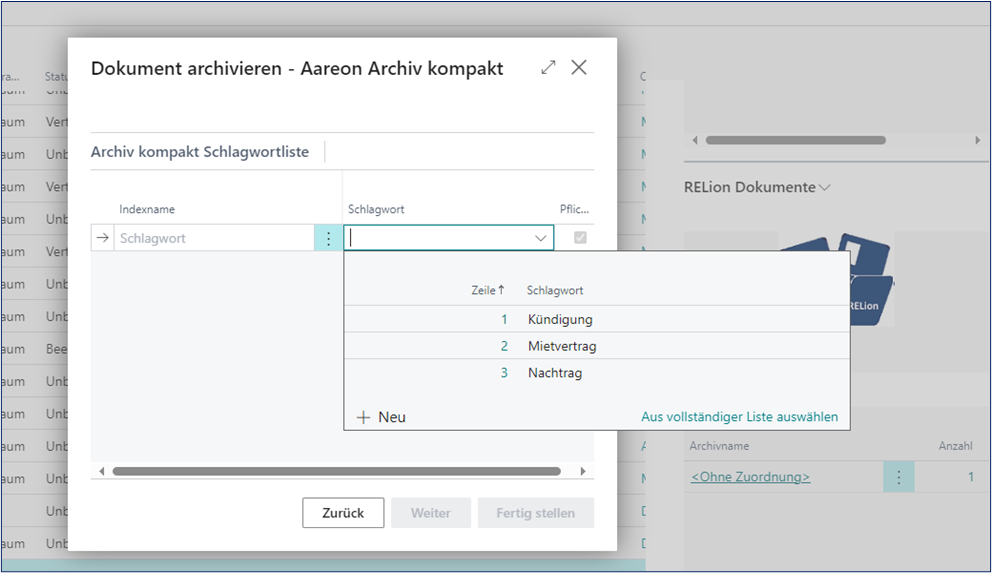992x573 pixels.
Task: Click the RELion folder icon
Action: pyautogui.click(x=850, y=280)
